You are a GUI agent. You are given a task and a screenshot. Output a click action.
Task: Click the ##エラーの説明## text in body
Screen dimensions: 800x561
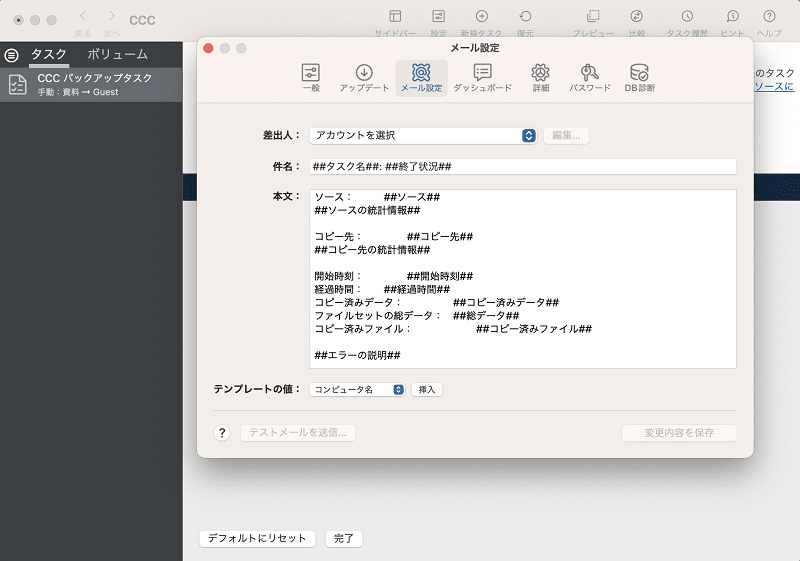point(358,355)
